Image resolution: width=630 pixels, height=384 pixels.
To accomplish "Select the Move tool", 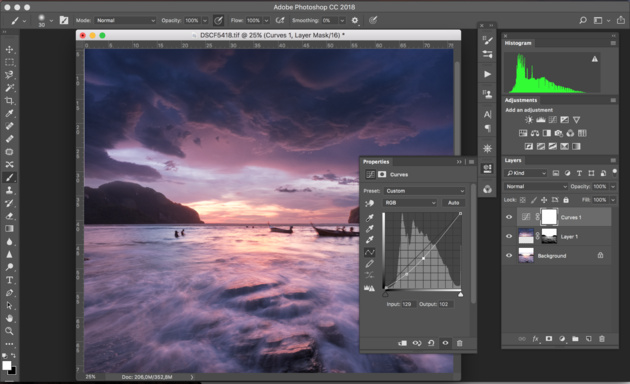I will [x=9, y=49].
